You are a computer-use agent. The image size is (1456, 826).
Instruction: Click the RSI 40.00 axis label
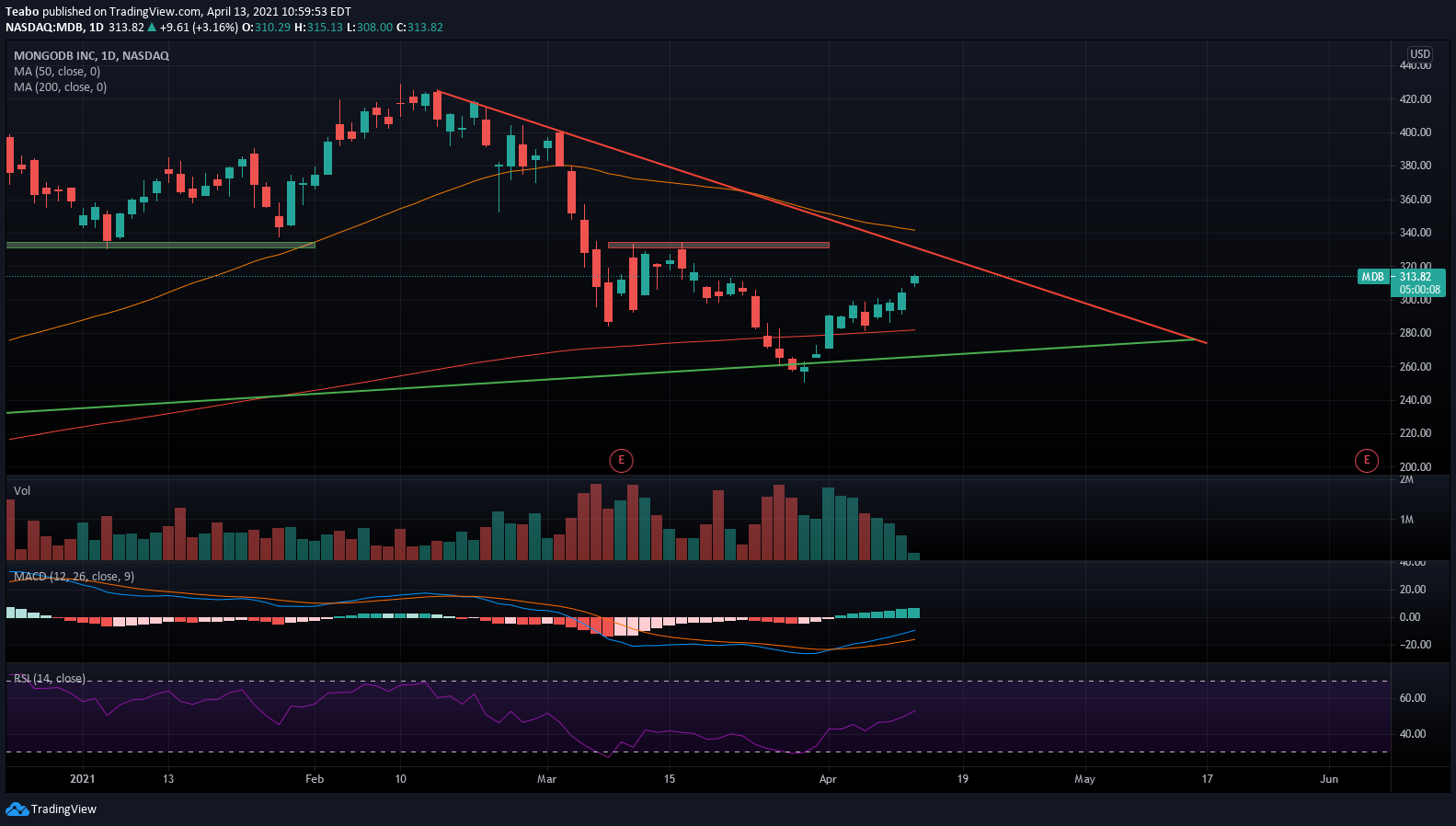click(1413, 734)
